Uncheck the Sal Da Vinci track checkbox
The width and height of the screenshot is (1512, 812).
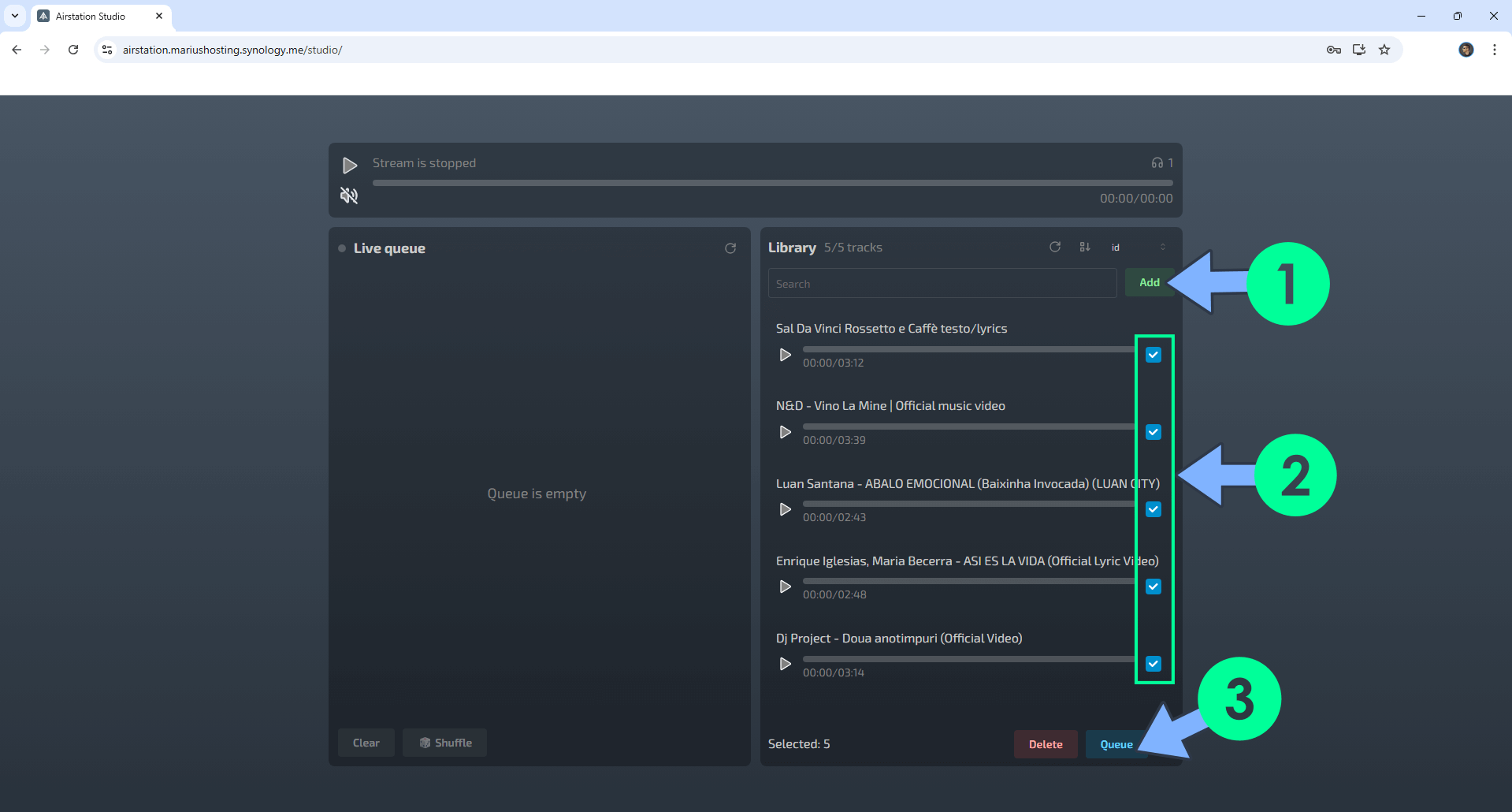(1154, 355)
